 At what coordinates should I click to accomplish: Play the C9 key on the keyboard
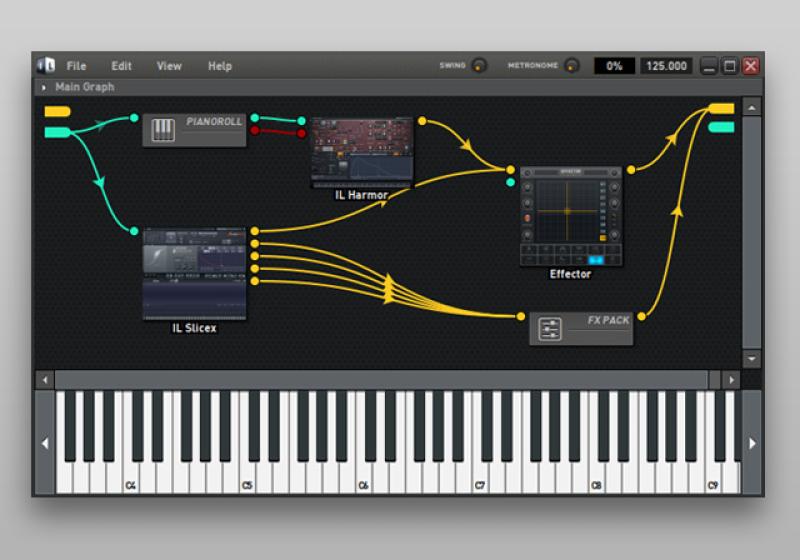click(x=713, y=478)
